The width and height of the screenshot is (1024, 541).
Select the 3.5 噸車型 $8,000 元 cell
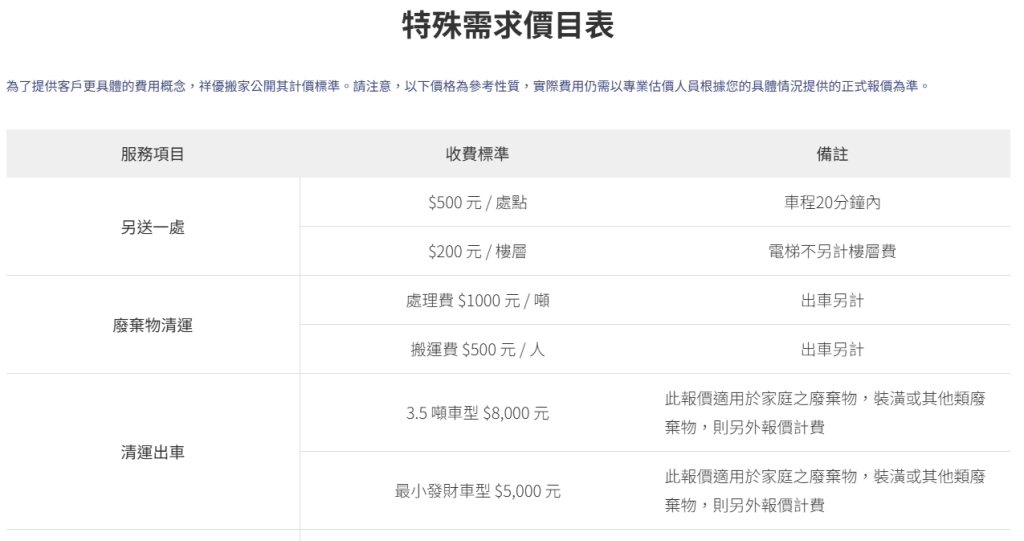[x=477, y=413]
